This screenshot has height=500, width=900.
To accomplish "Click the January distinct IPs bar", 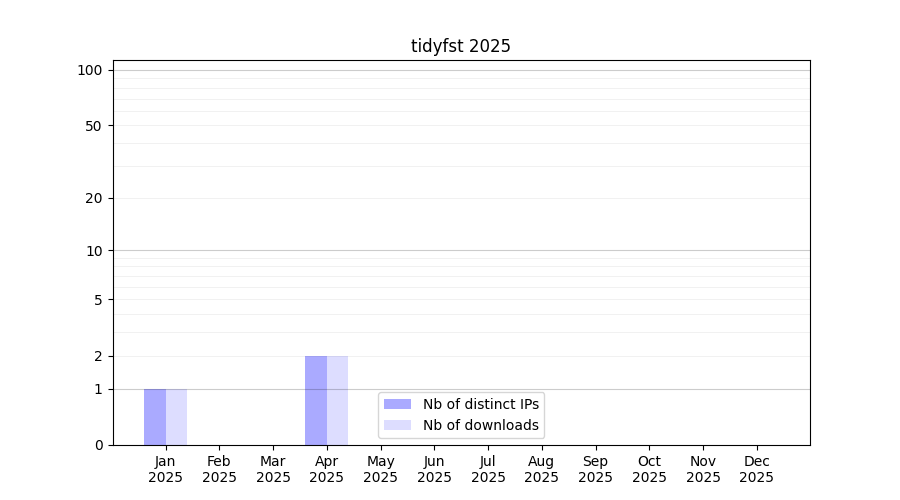I will click(155, 417).
